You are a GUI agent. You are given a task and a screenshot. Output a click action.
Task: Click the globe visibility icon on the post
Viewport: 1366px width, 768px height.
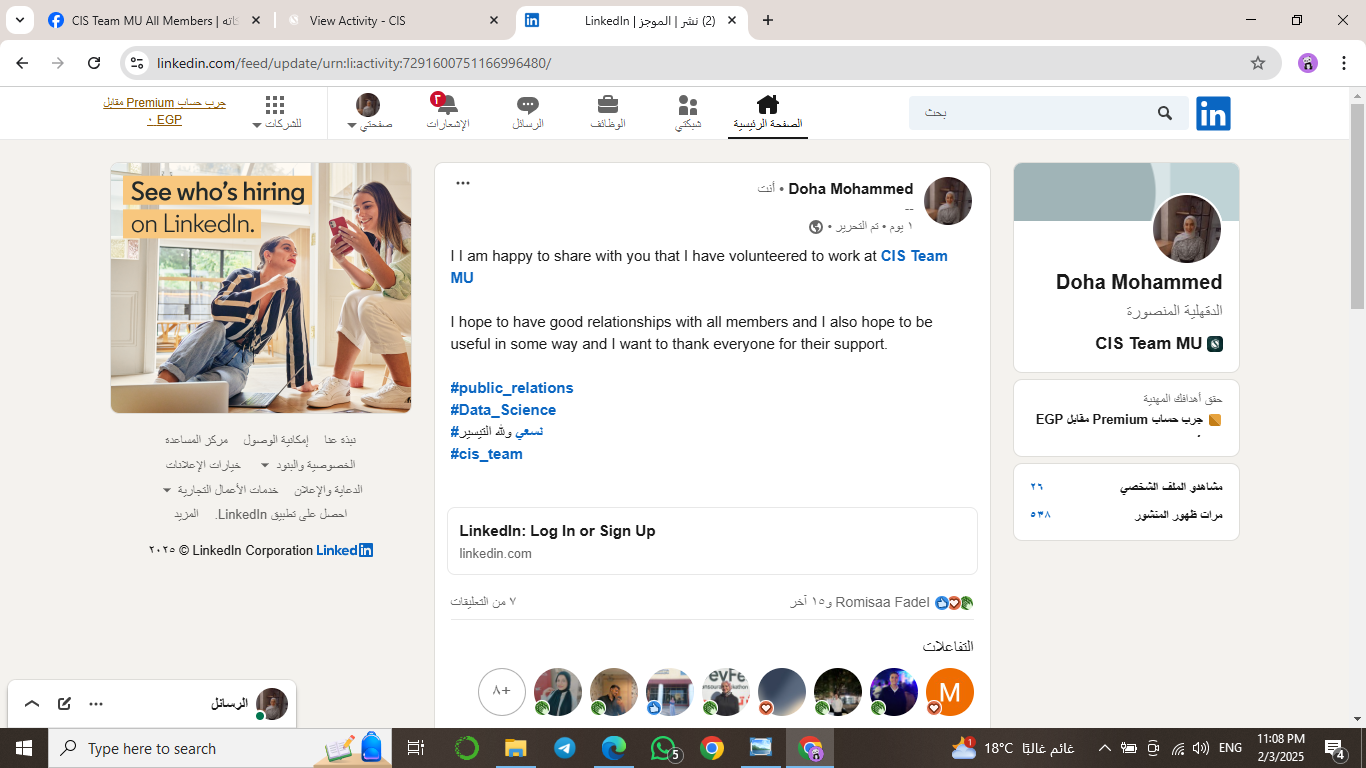tap(816, 227)
